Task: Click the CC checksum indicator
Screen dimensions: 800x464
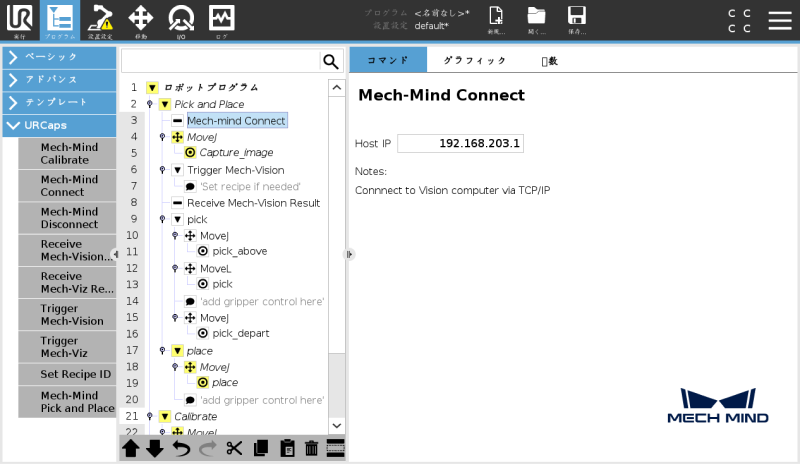Action: coord(739,20)
